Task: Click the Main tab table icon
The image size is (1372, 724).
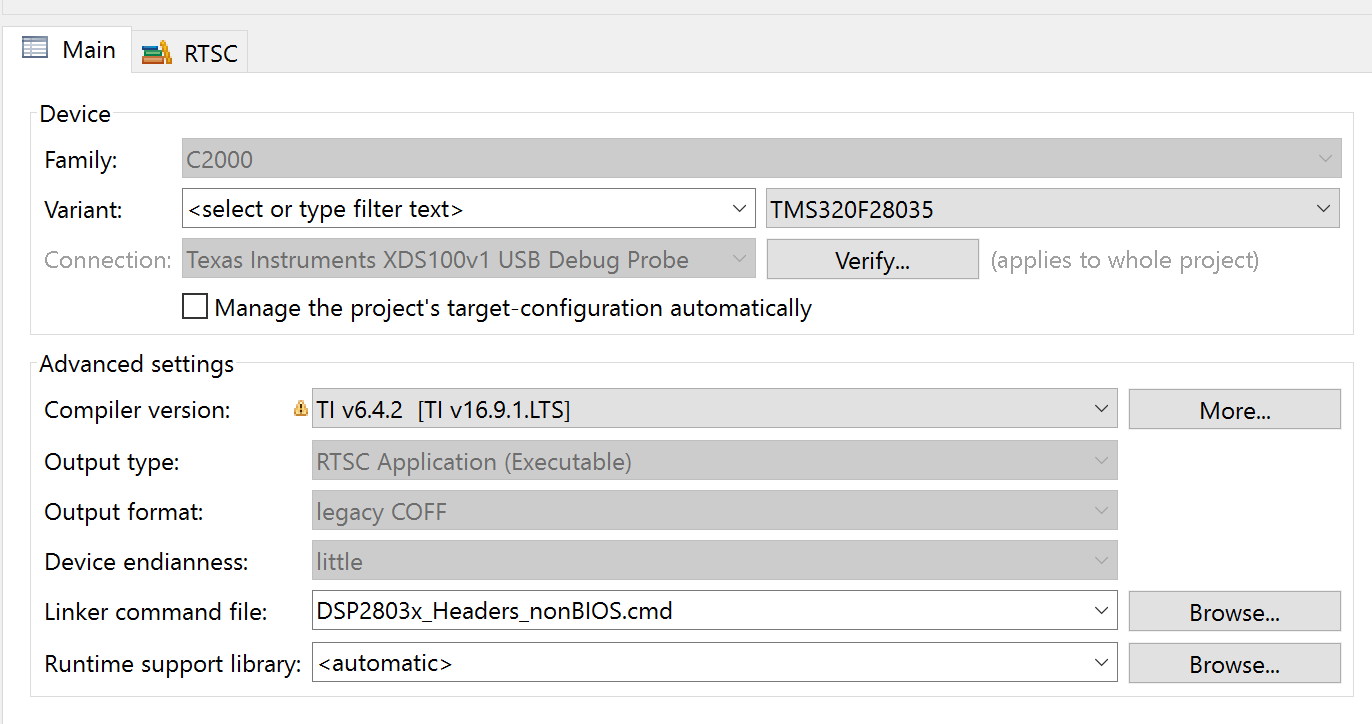Action: (35, 48)
